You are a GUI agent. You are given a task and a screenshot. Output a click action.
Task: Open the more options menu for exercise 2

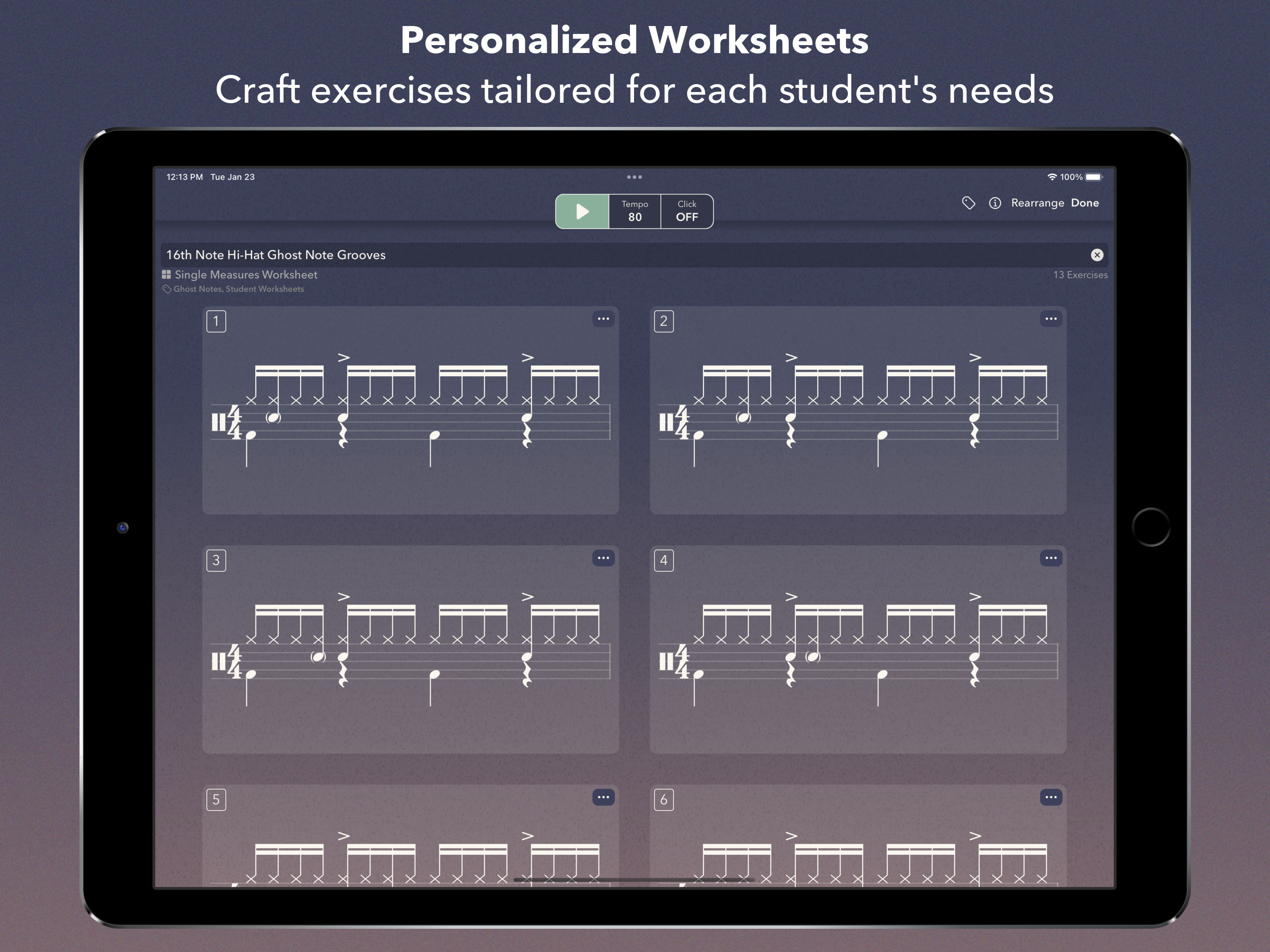click(1051, 319)
